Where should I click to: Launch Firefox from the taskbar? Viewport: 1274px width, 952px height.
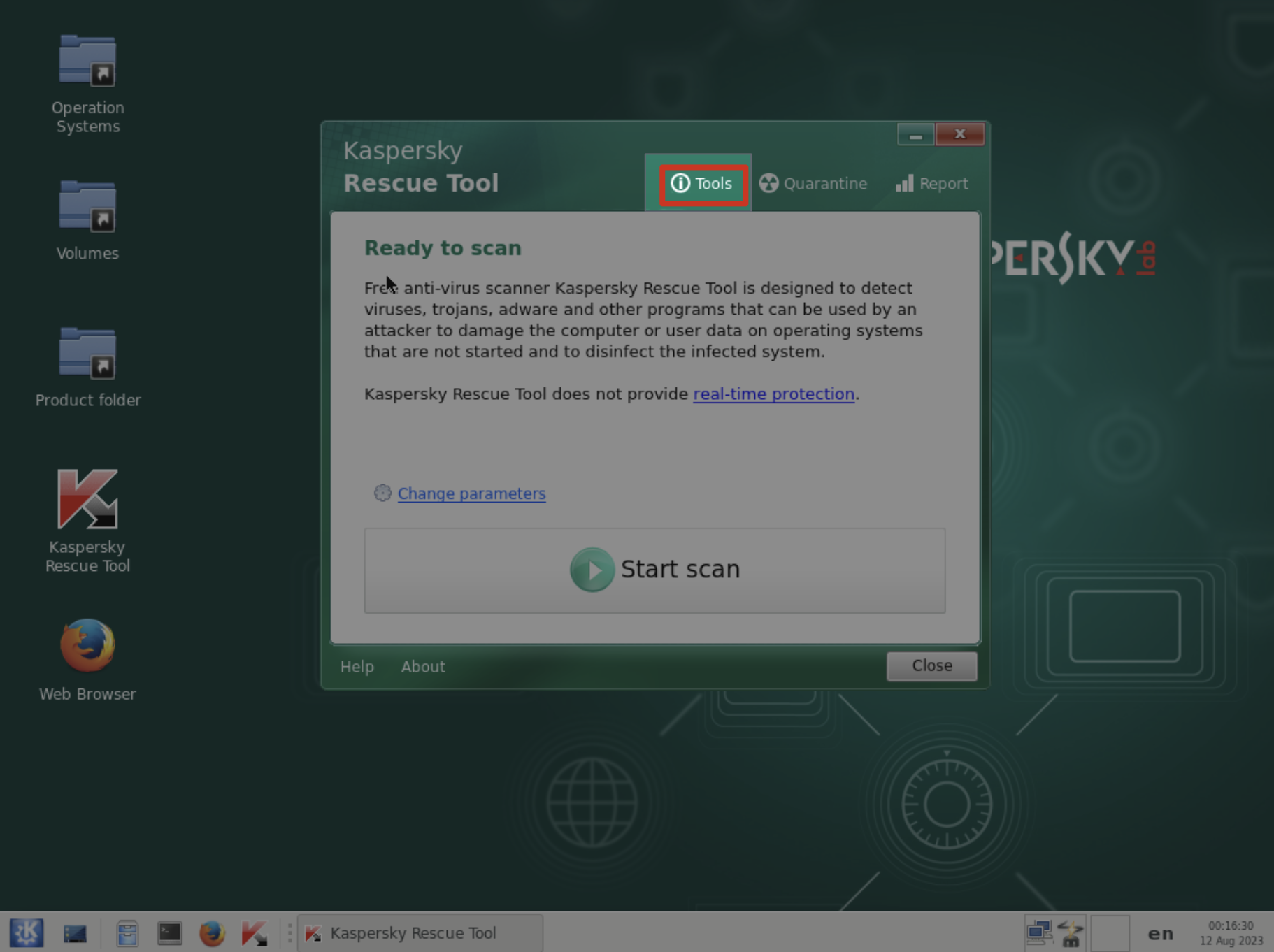(x=212, y=933)
